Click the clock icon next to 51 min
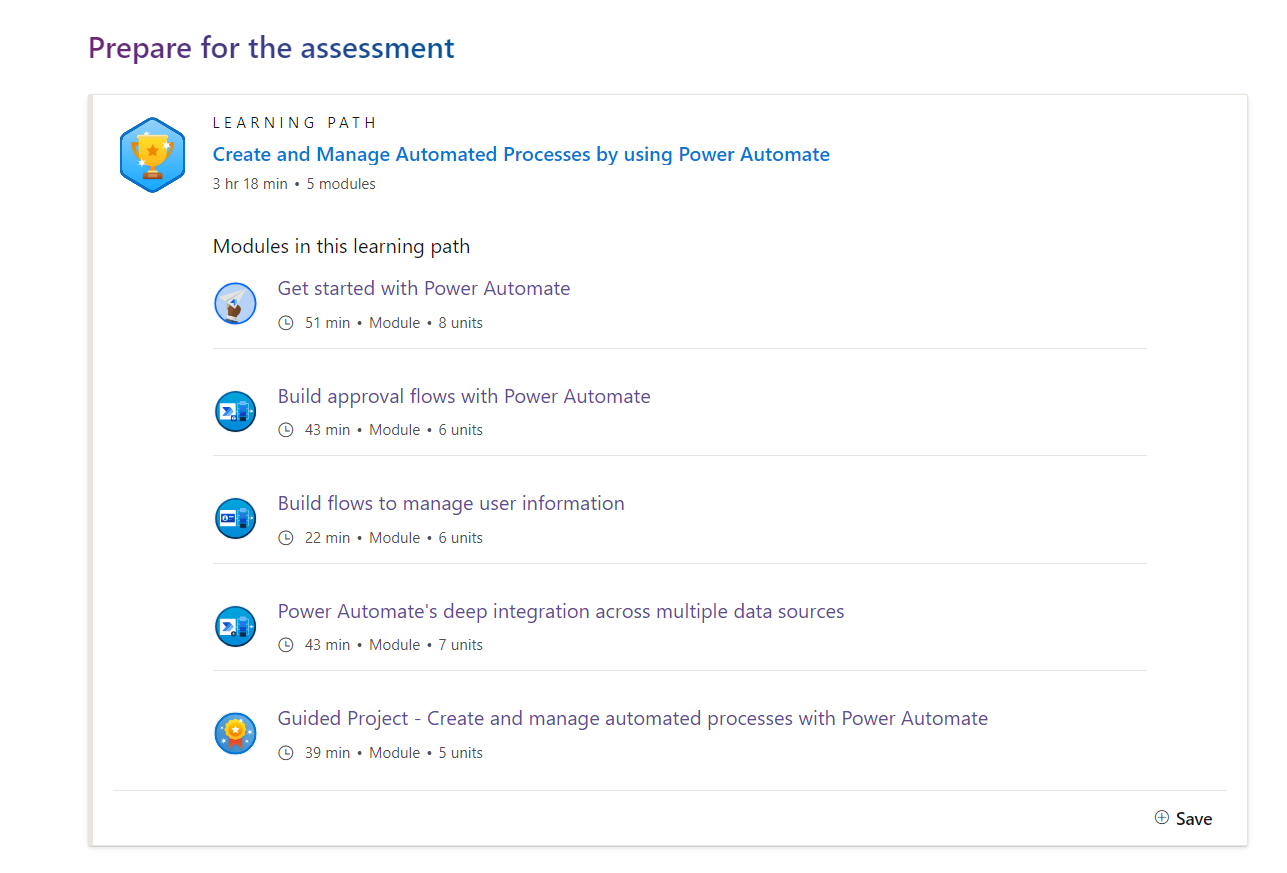This screenshot has width=1287, height=873. 286,323
